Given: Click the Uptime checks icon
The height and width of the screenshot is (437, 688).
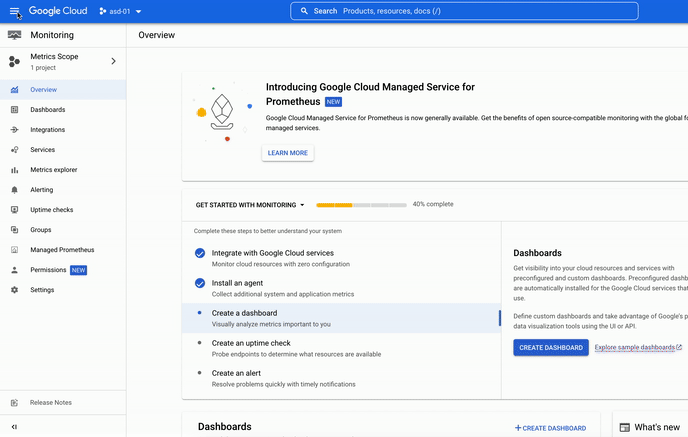Looking at the screenshot, I should tap(14, 210).
